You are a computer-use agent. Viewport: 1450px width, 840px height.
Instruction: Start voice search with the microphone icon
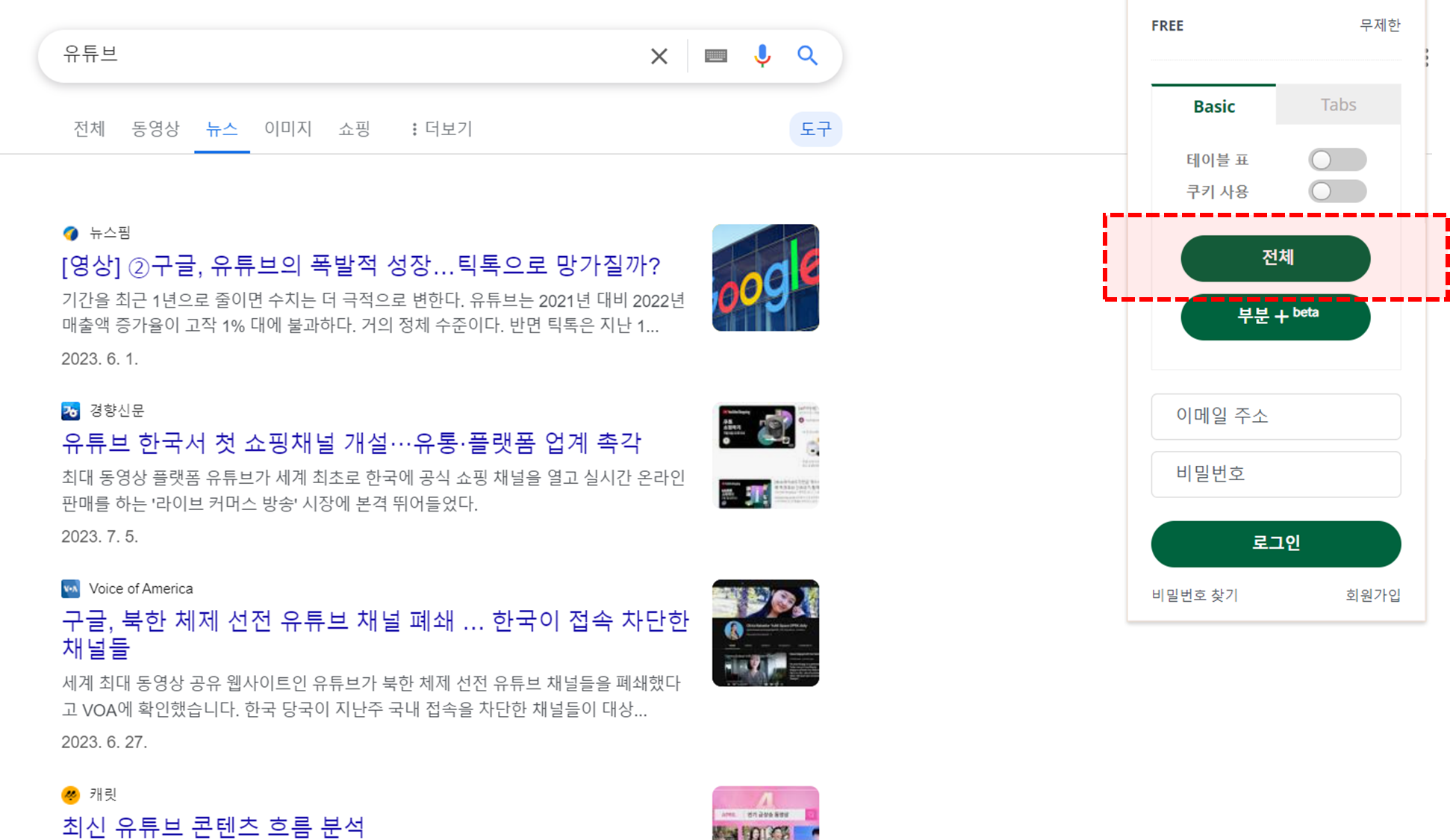point(762,56)
